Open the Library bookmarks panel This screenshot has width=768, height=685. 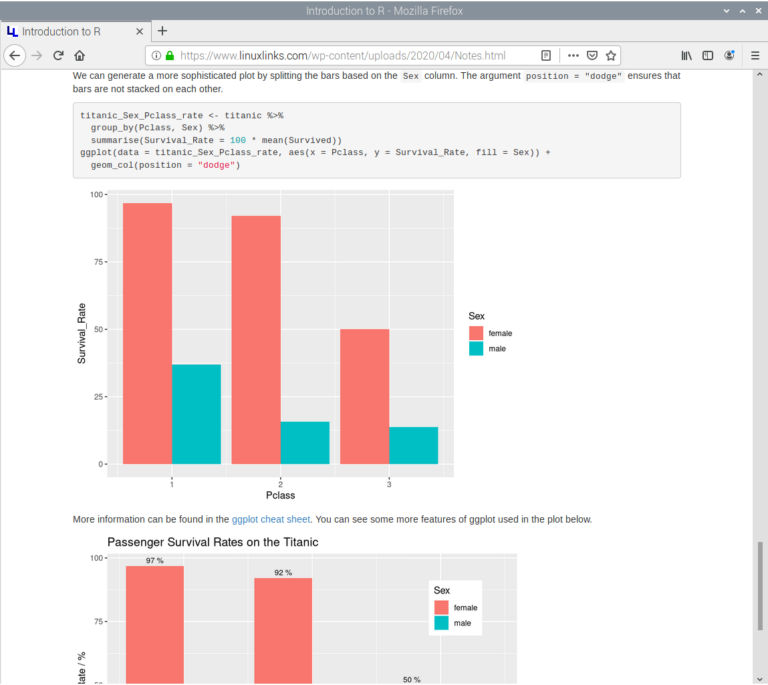click(687, 55)
